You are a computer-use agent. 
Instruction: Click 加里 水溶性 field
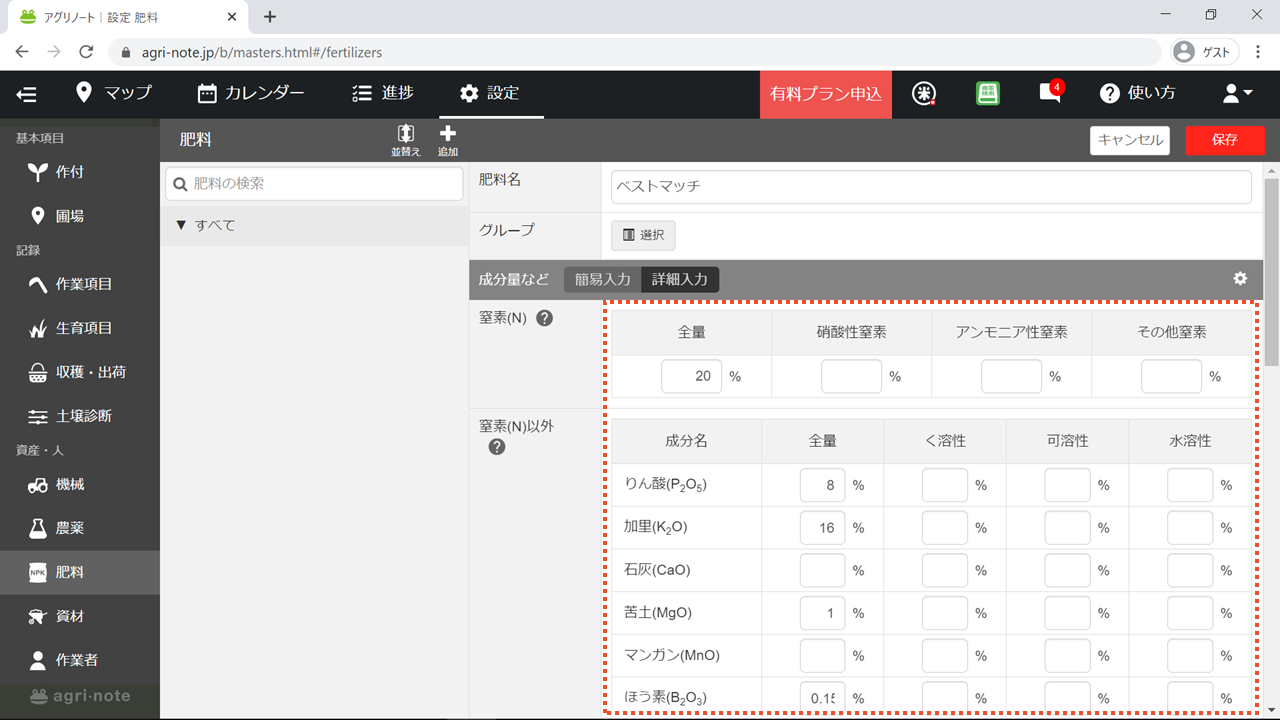(1190, 528)
